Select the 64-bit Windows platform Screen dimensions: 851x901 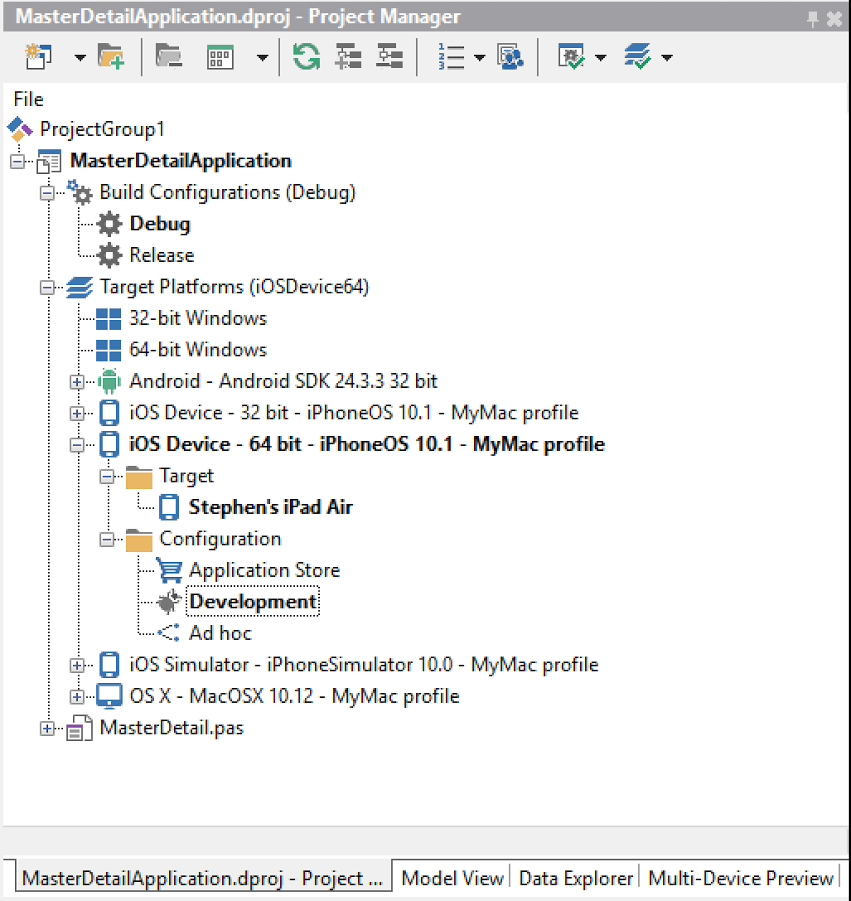click(x=198, y=349)
